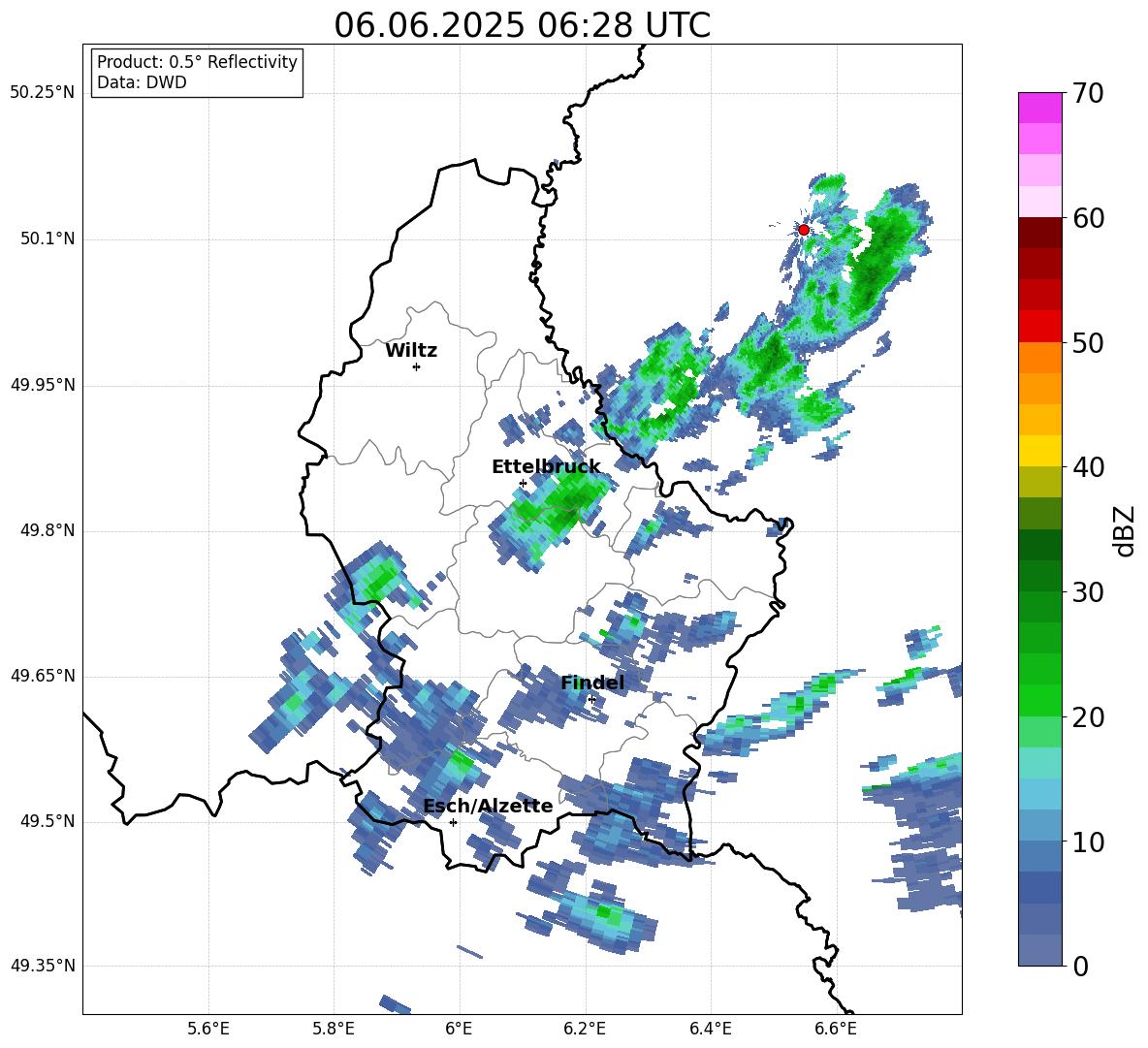Image resolution: width=1148 pixels, height=1048 pixels.
Task: Select the Esch/Alzette city label
Action: (x=488, y=806)
